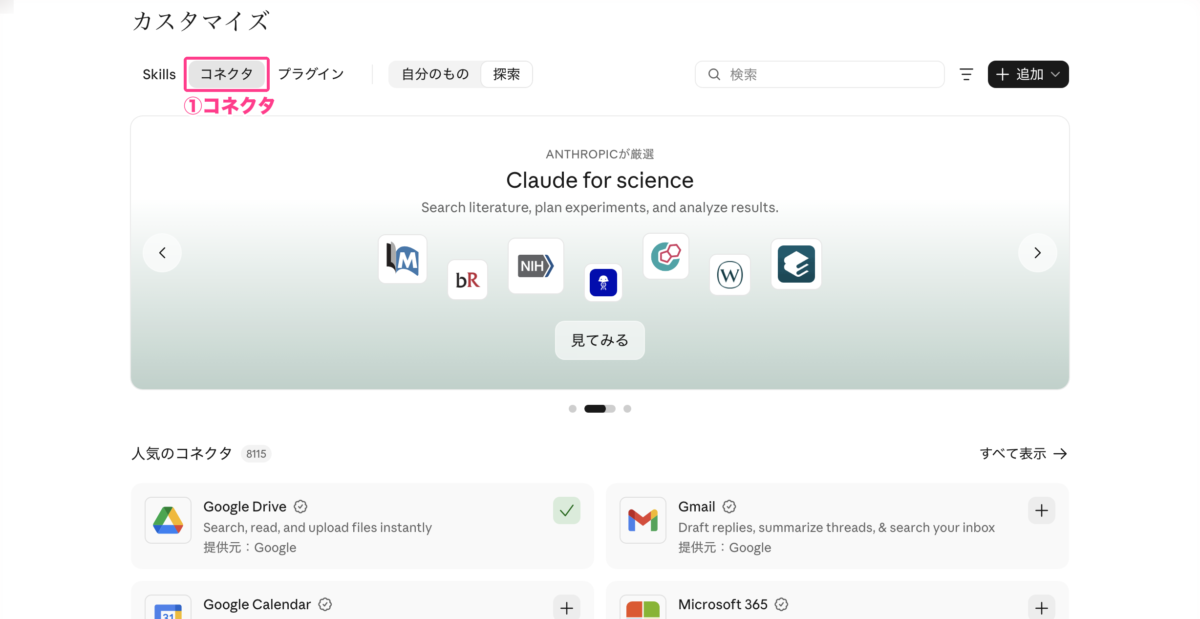The width and height of the screenshot is (1200, 619).
Task: Add the Gmail connector with plus
Action: pyautogui.click(x=1042, y=510)
